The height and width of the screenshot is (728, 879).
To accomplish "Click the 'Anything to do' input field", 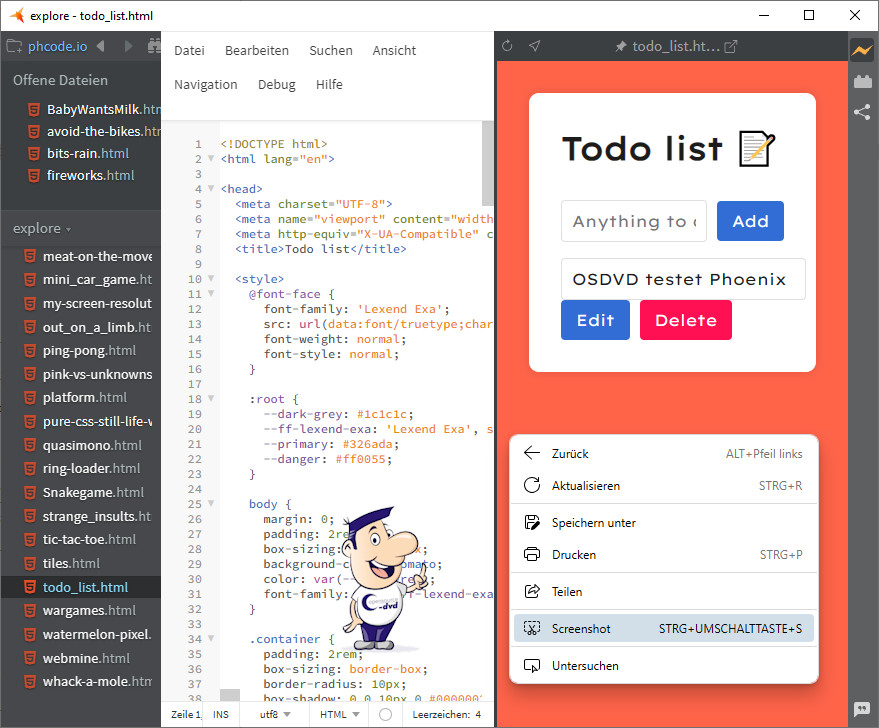I will click(x=633, y=222).
